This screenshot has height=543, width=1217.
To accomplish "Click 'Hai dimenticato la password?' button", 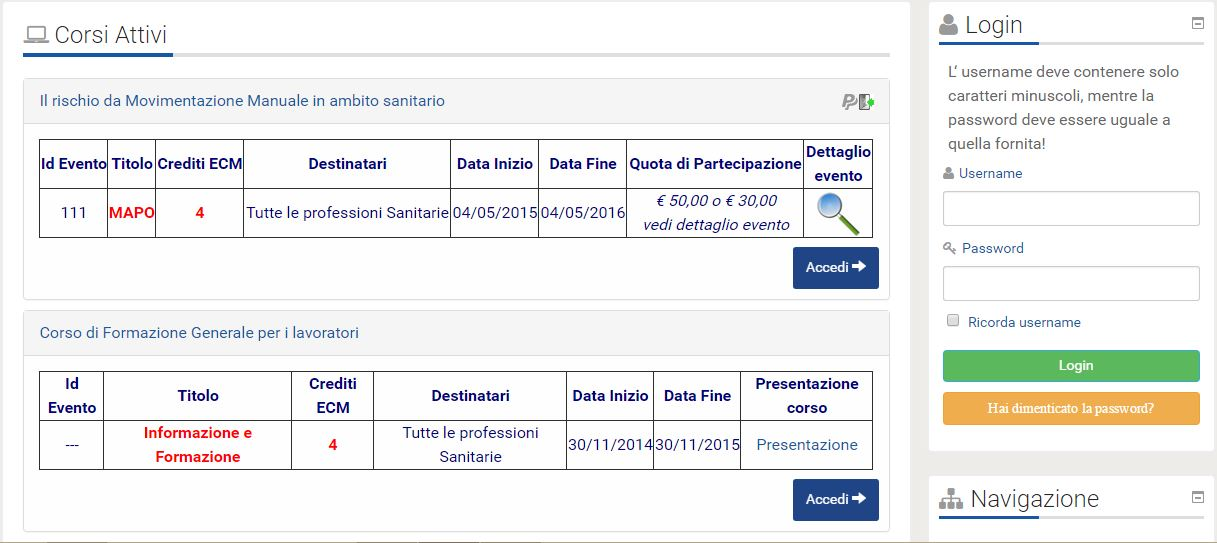I will coord(1071,408).
